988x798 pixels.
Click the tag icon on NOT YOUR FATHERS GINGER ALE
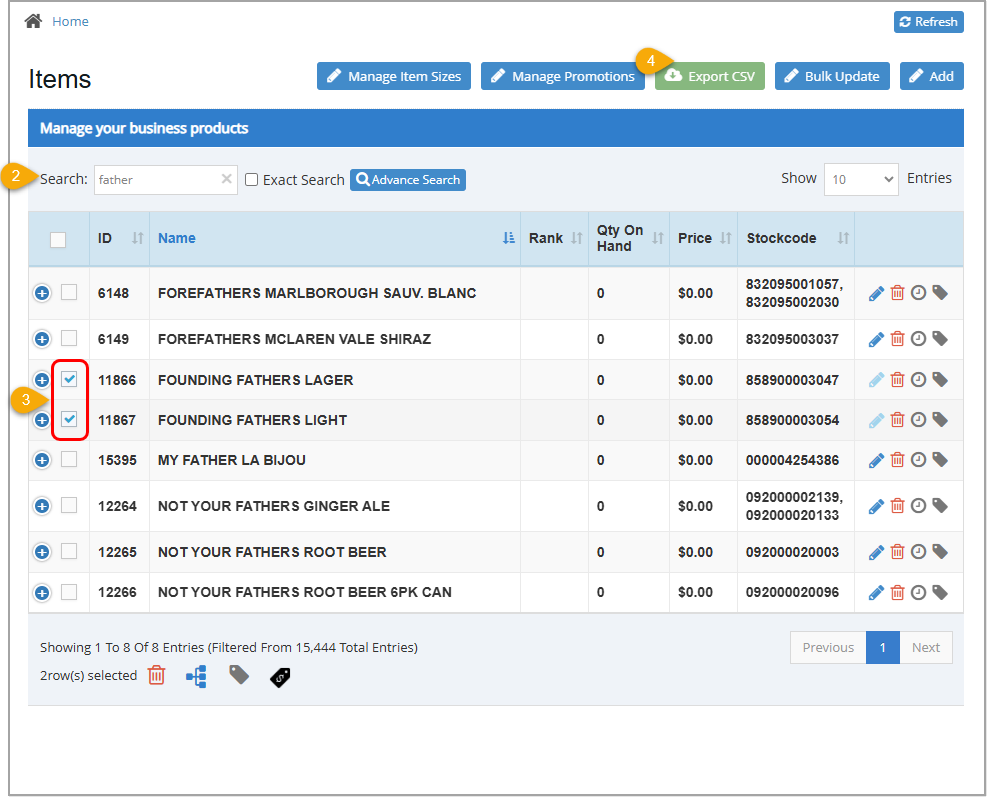(x=939, y=506)
